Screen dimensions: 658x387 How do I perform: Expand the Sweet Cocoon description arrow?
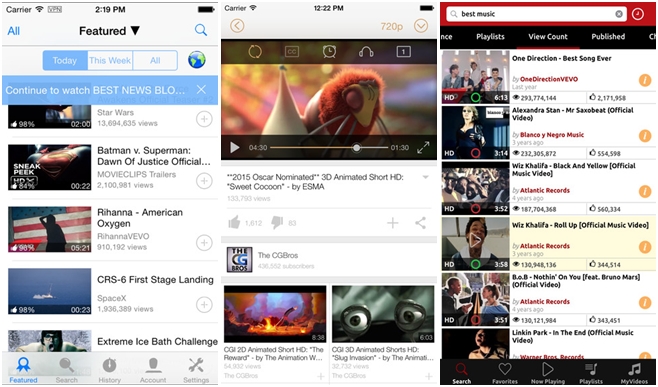tap(426, 177)
